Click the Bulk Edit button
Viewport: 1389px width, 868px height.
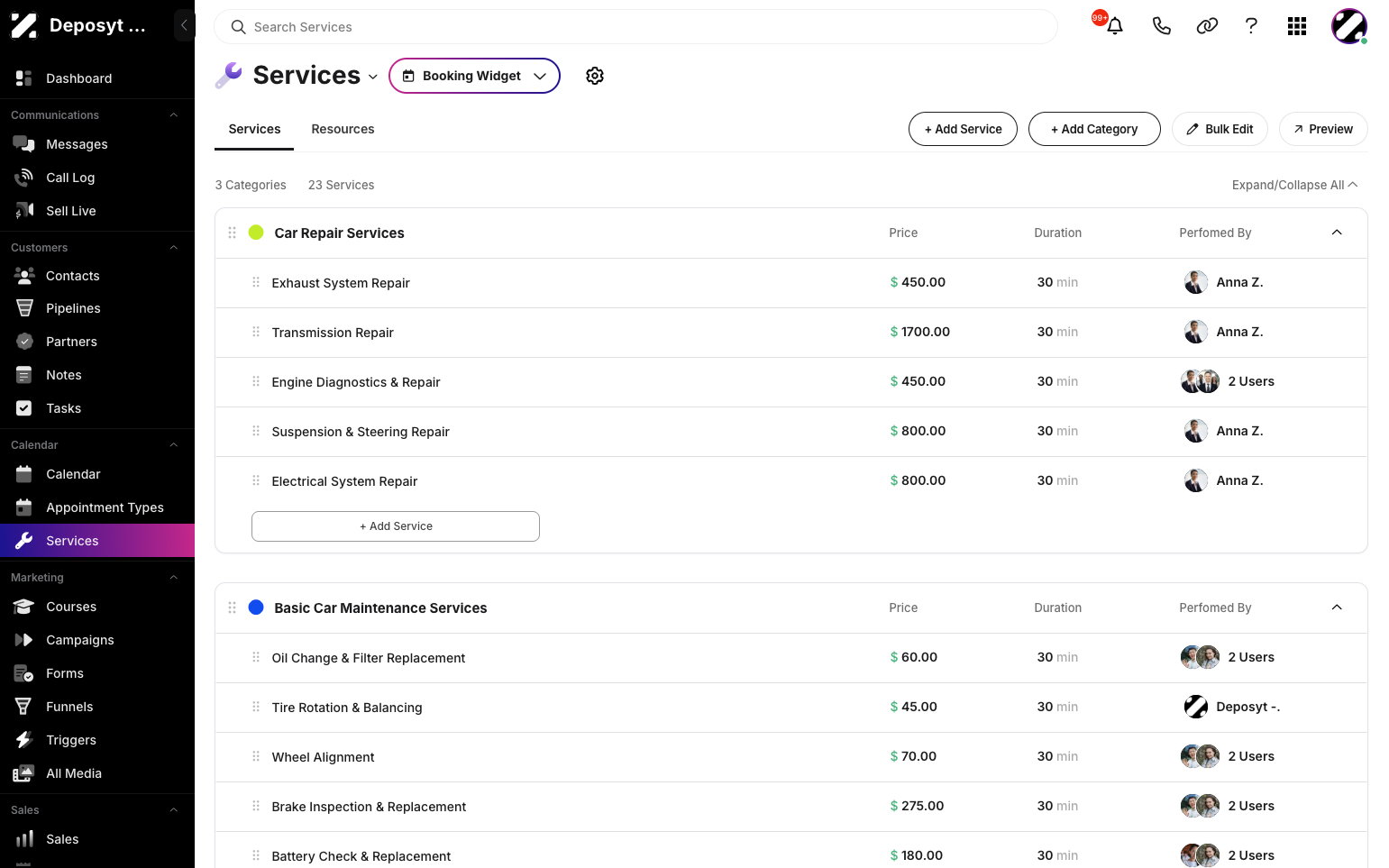pos(1220,129)
